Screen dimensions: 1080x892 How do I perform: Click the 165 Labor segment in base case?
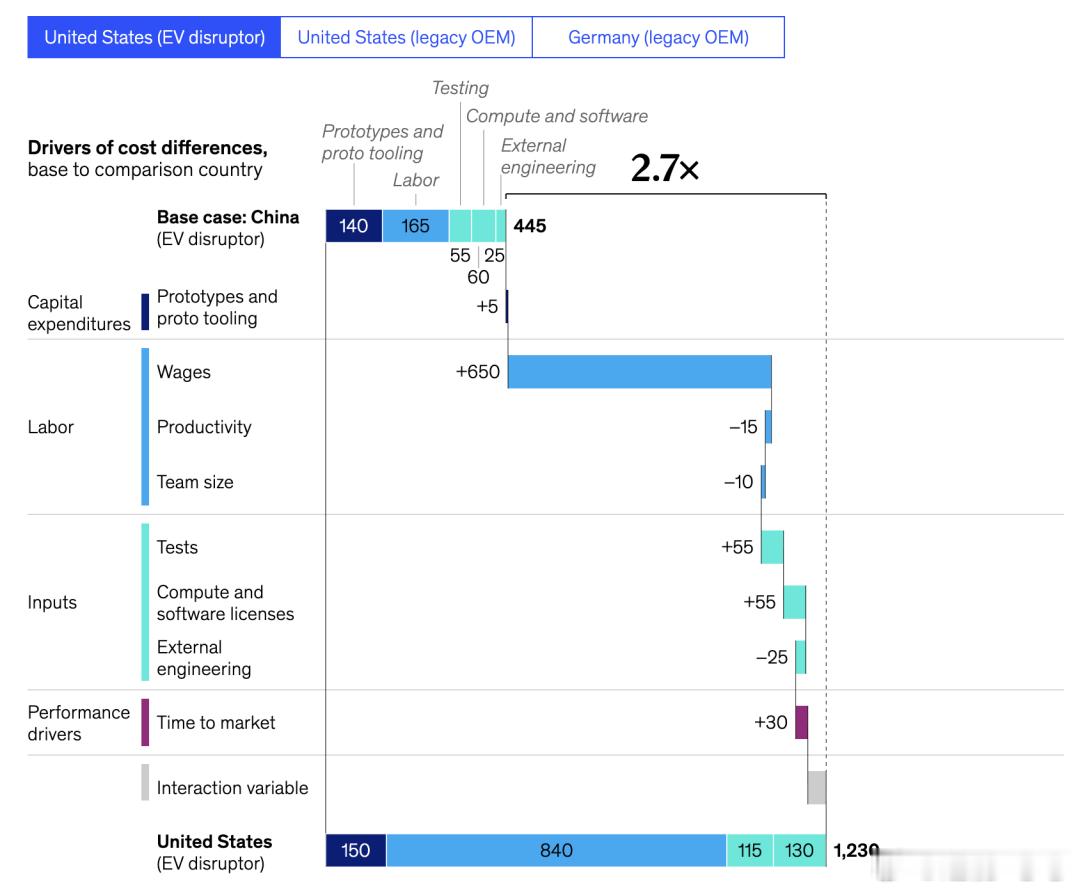(415, 226)
